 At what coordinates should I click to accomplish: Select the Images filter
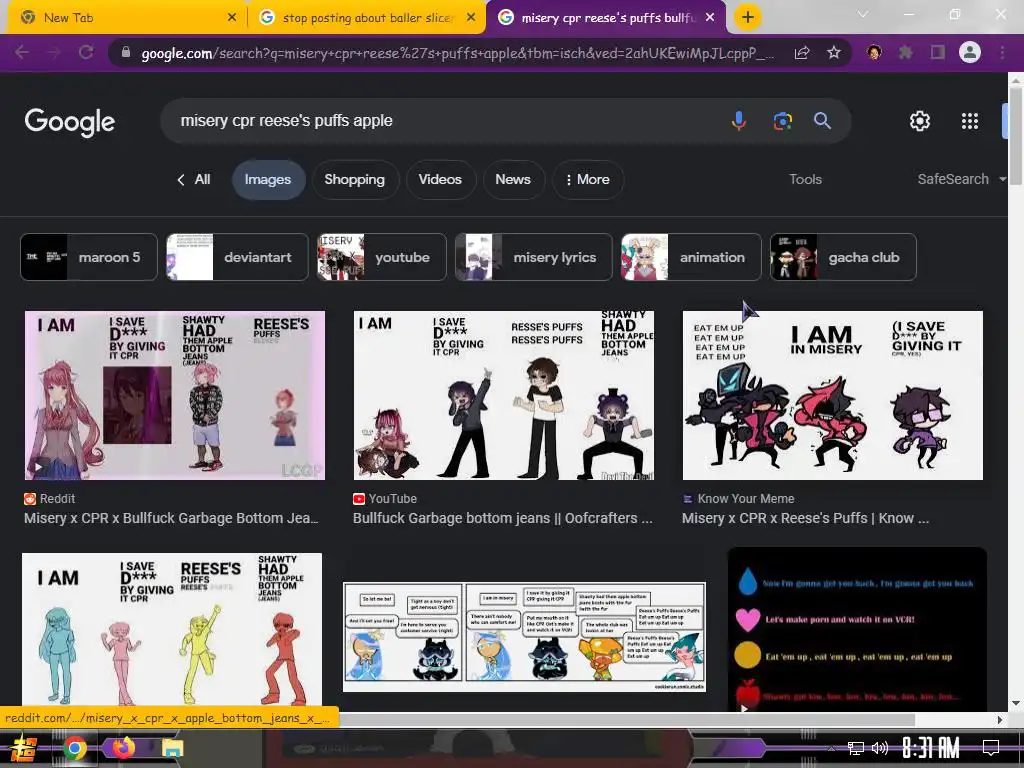pyautogui.click(x=268, y=180)
